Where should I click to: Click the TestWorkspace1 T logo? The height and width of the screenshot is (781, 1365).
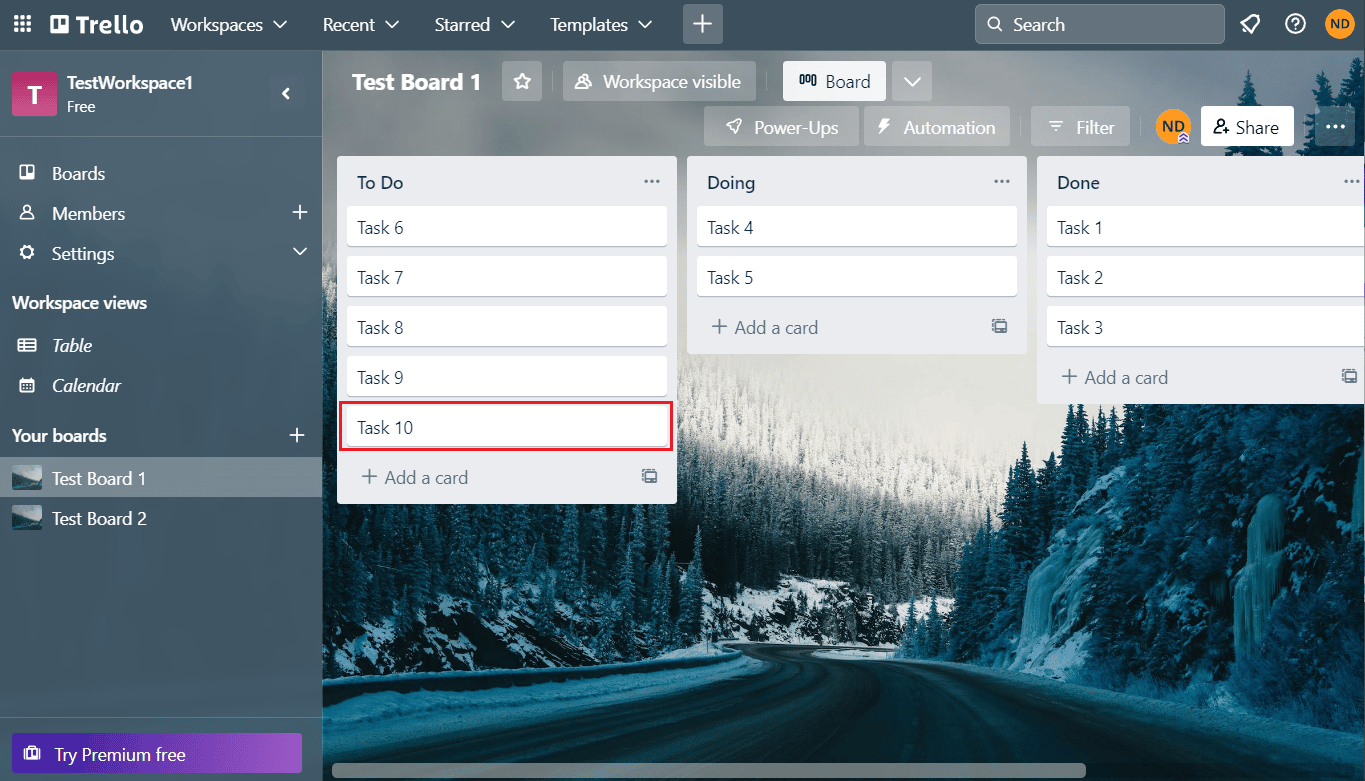coord(34,94)
